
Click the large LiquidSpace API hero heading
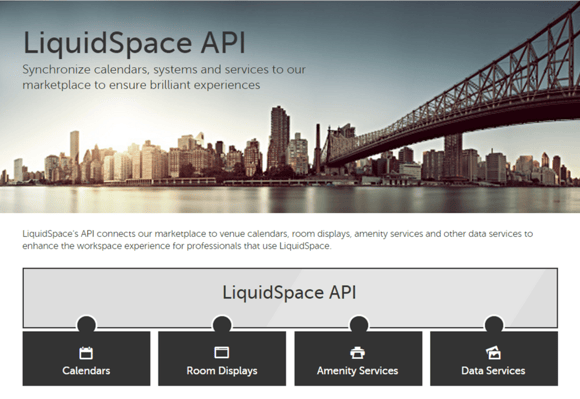point(134,44)
